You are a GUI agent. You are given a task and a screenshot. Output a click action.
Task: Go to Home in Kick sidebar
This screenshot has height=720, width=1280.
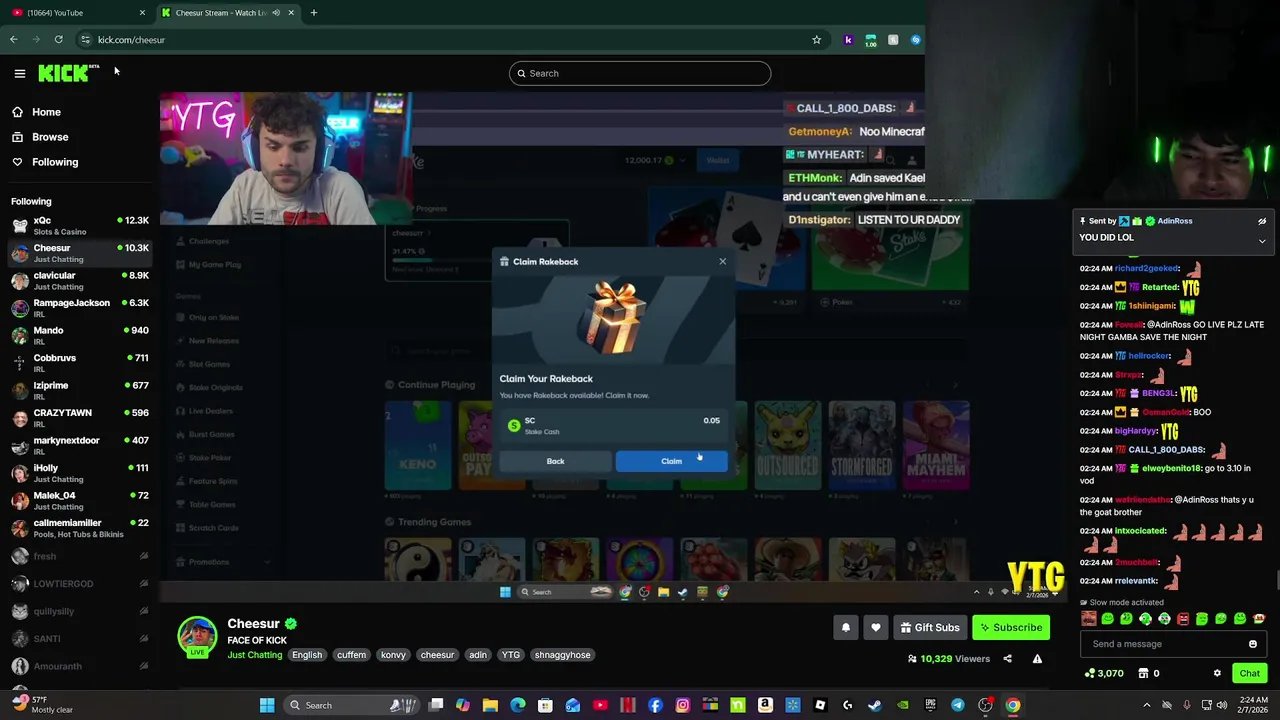click(46, 112)
